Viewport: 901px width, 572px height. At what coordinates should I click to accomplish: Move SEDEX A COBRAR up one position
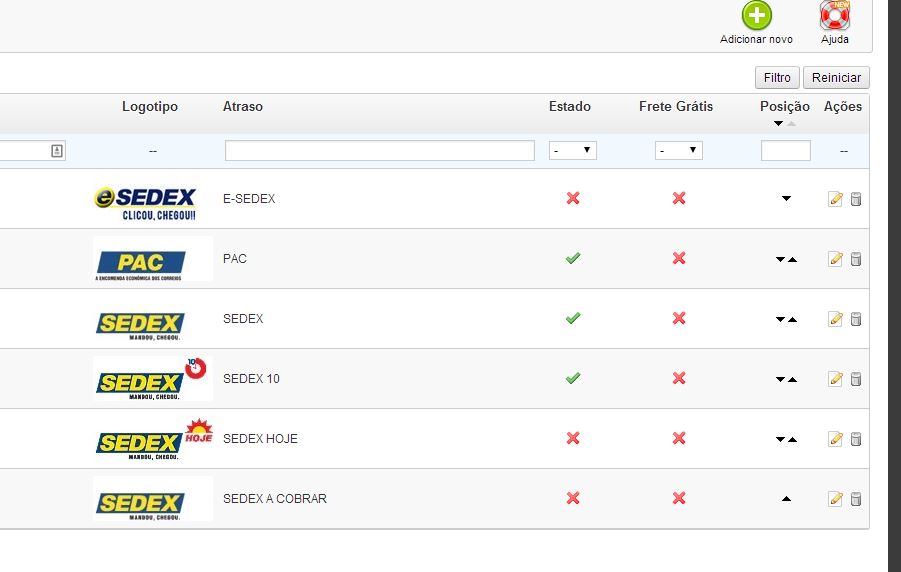tap(786, 498)
